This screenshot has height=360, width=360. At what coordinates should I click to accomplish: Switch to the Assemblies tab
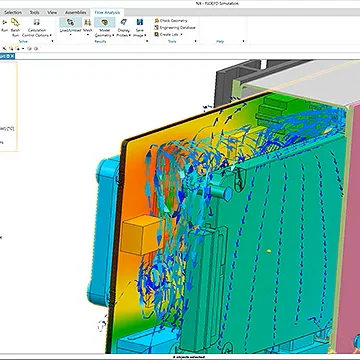[x=75, y=12]
